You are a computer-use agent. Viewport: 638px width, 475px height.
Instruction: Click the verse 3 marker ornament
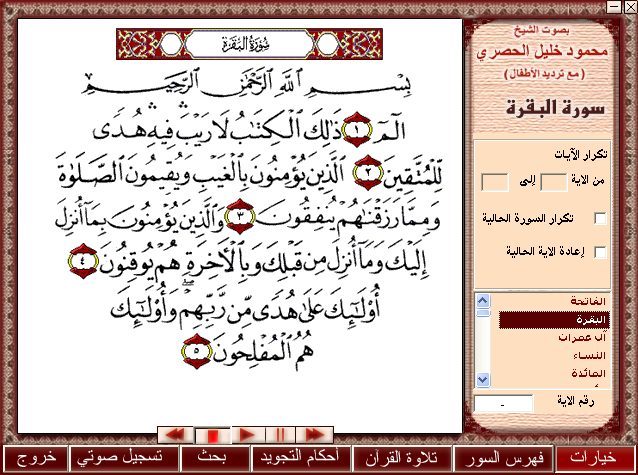242,217
